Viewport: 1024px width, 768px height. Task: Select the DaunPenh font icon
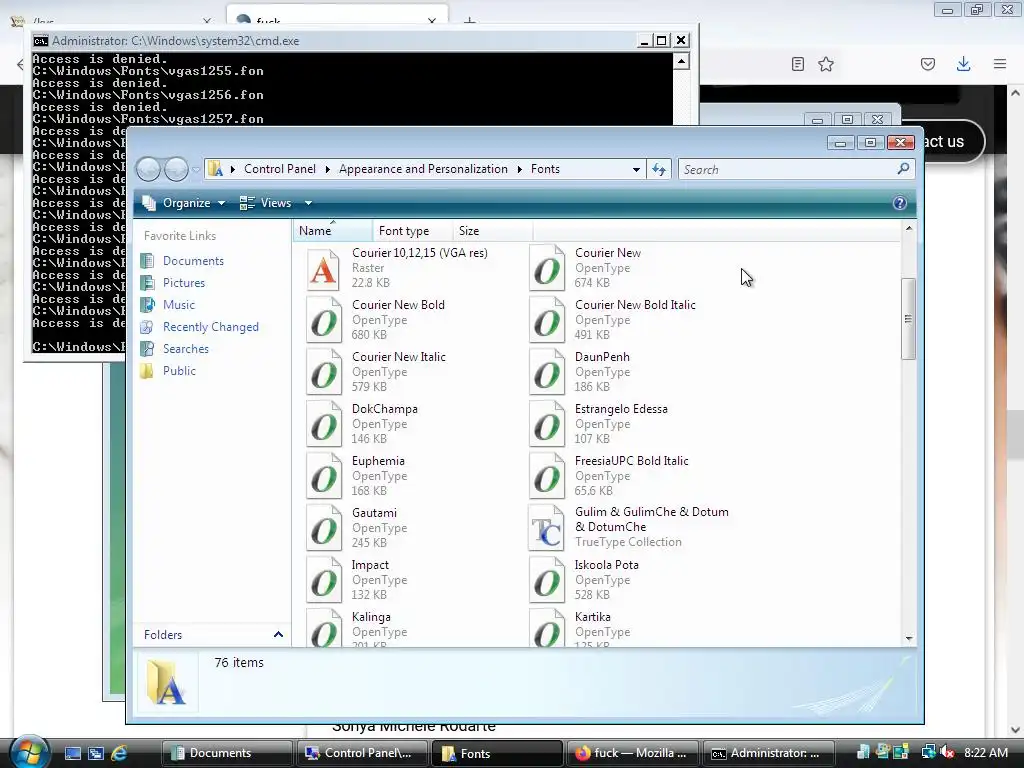point(547,372)
